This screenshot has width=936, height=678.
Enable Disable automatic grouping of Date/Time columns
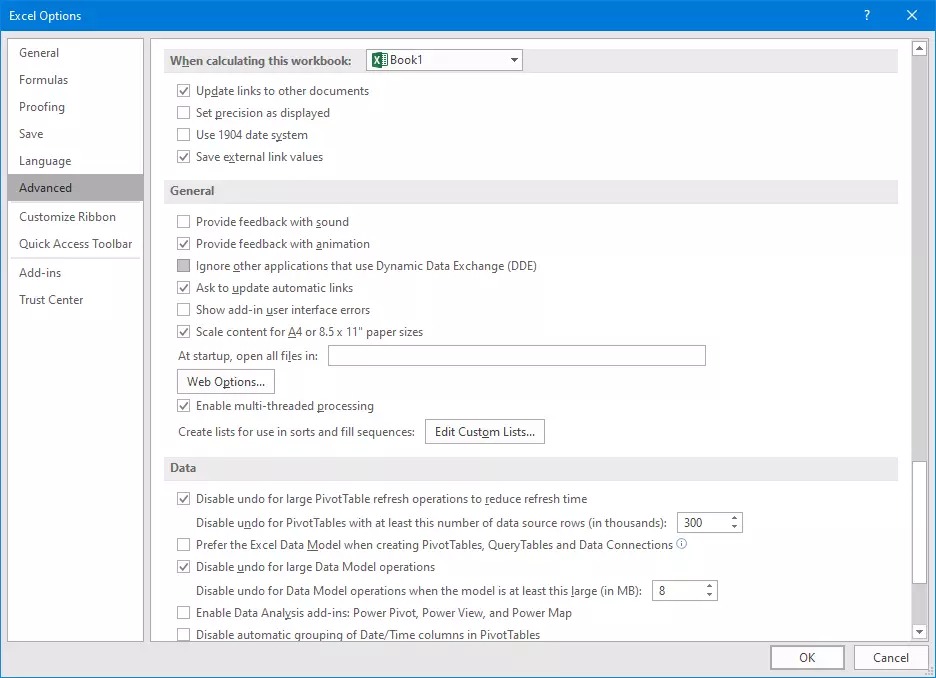184,634
